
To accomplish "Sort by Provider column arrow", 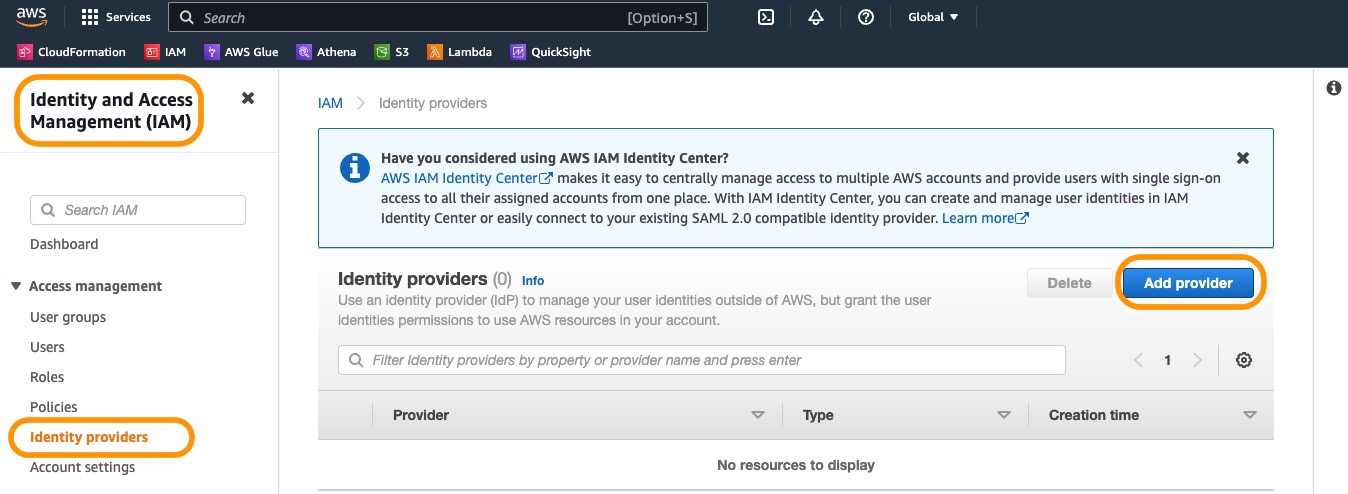I will [x=758, y=415].
